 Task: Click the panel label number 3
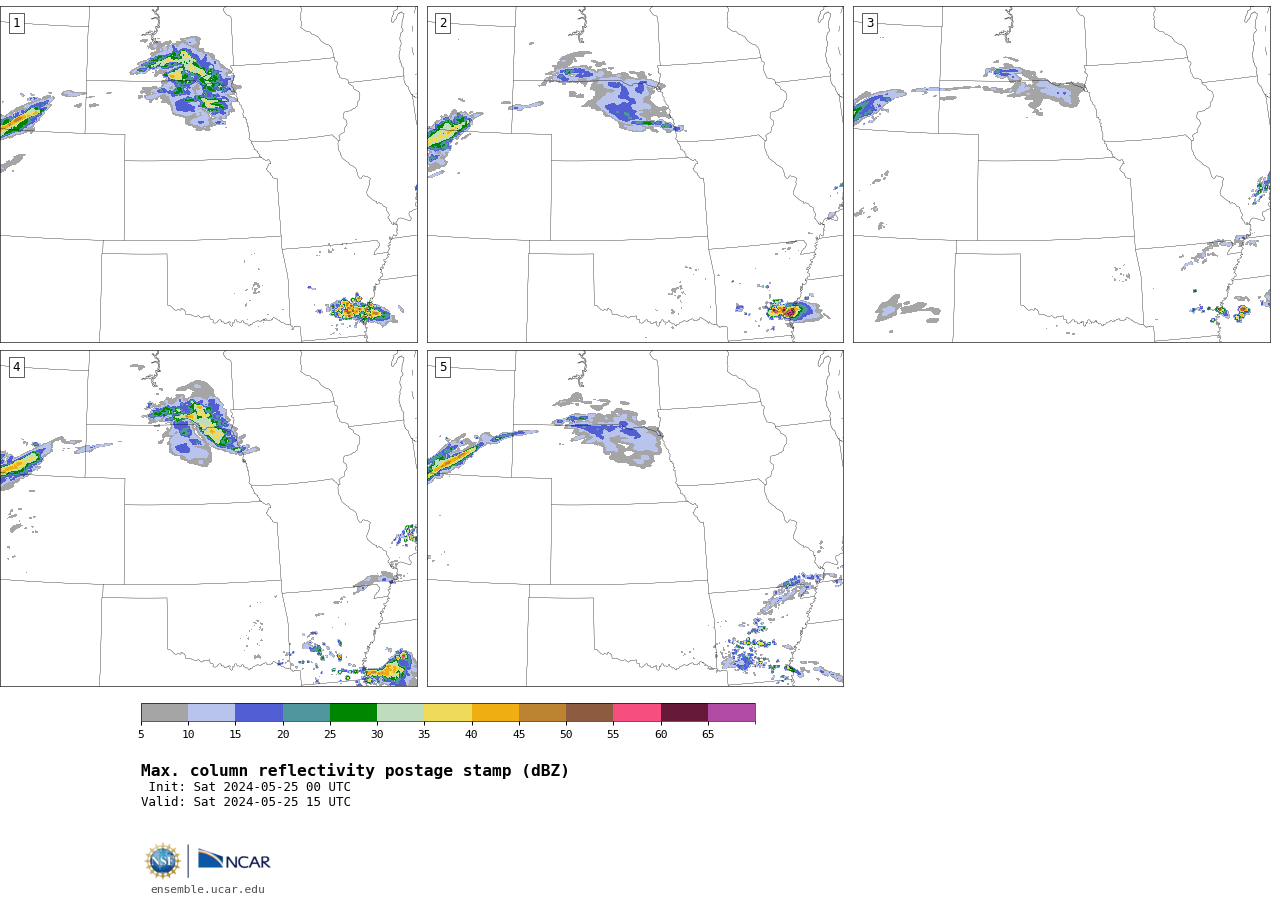click(x=870, y=23)
